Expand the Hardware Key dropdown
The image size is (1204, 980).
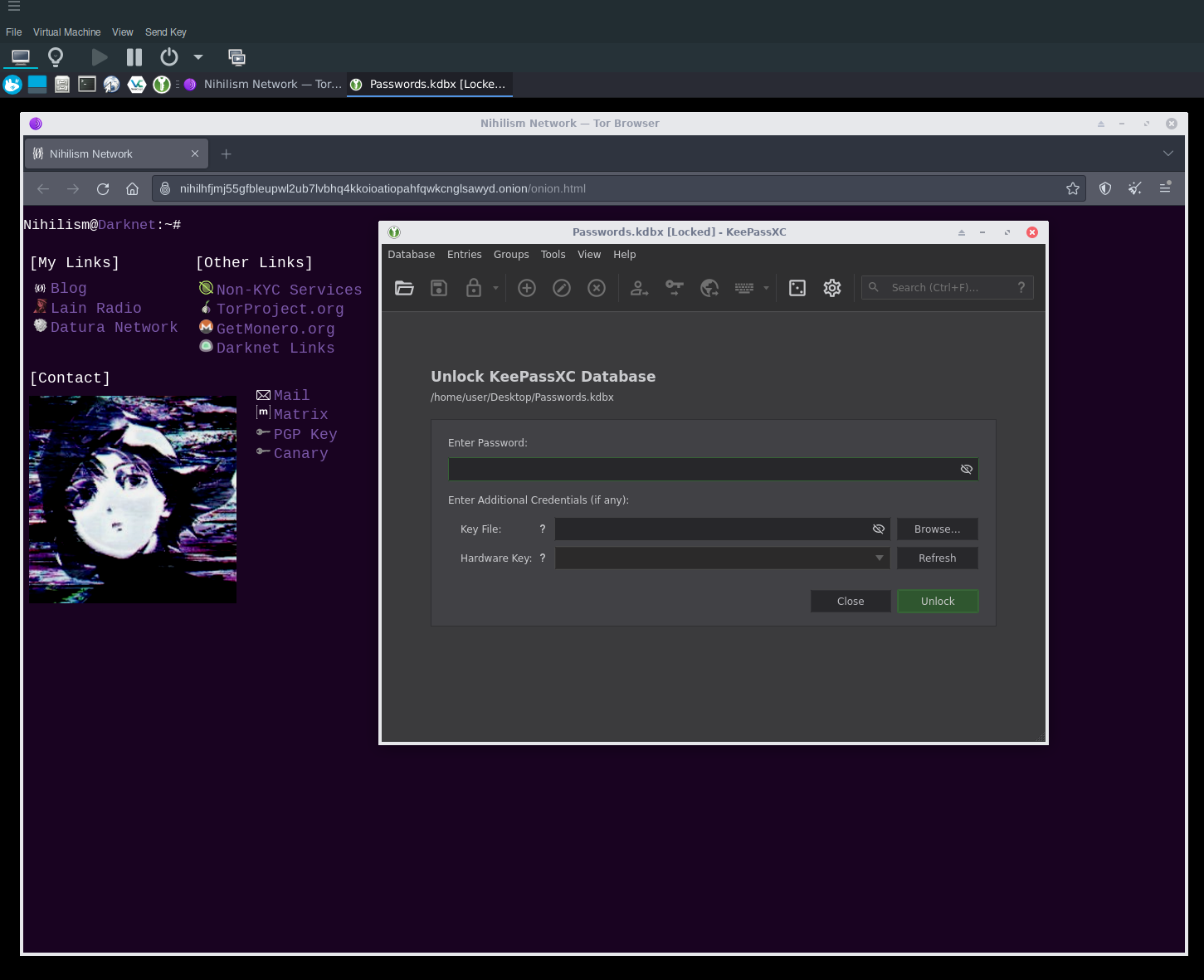coord(880,558)
